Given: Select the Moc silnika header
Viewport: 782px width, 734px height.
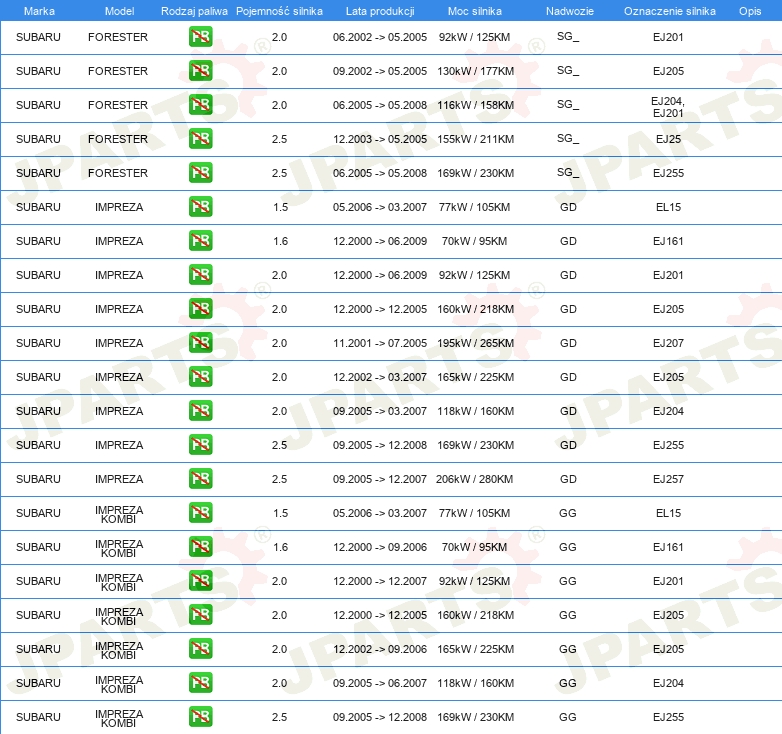Looking at the screenshot, I should point(475,10).
